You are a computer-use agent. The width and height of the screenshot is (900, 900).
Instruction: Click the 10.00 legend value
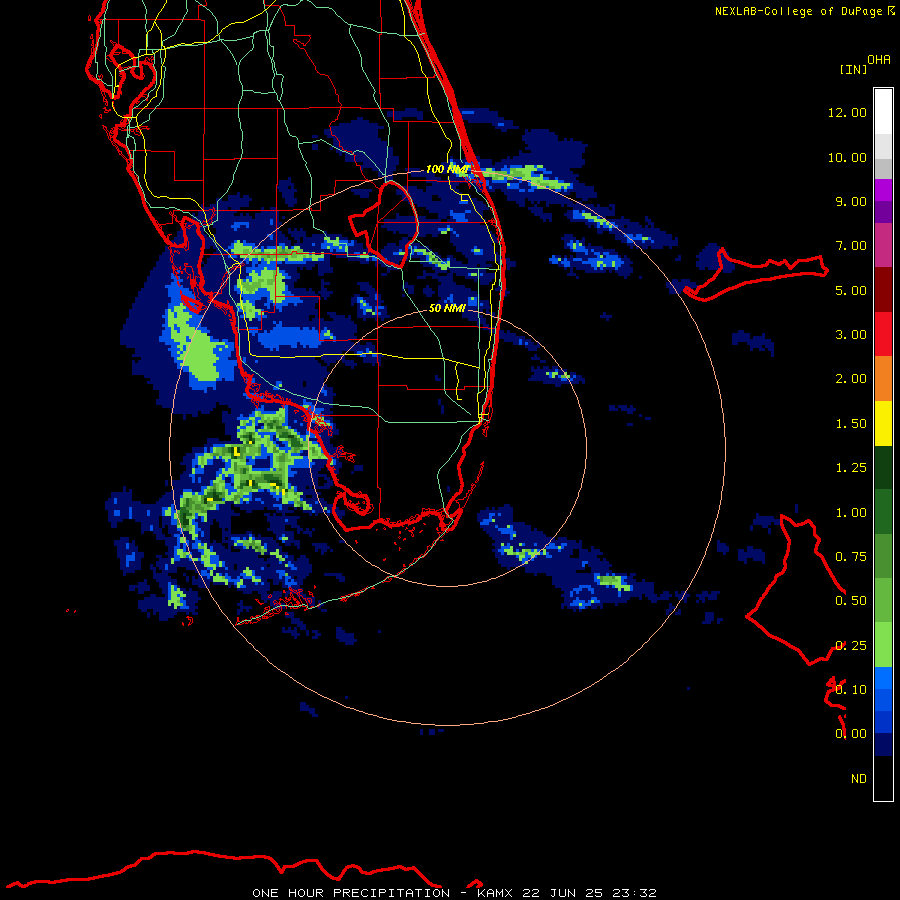click(847, 157)
